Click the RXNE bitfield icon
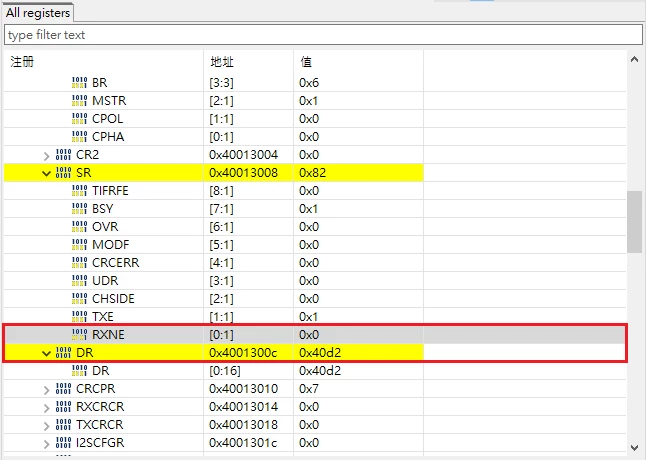Viewport: 646px width, 460px height. [80, 334]
